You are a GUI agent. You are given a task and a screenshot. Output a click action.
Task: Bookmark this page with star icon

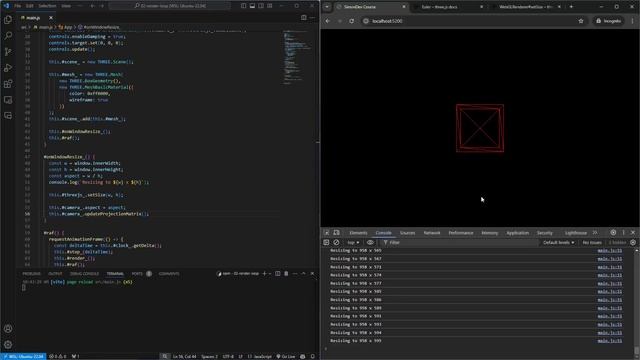(x=581, y=21)
